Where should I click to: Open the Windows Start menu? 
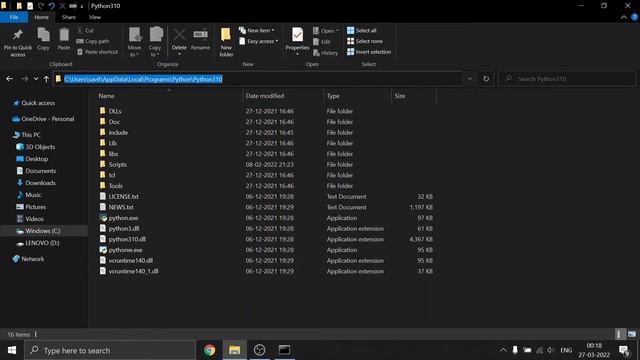point(12,350)
